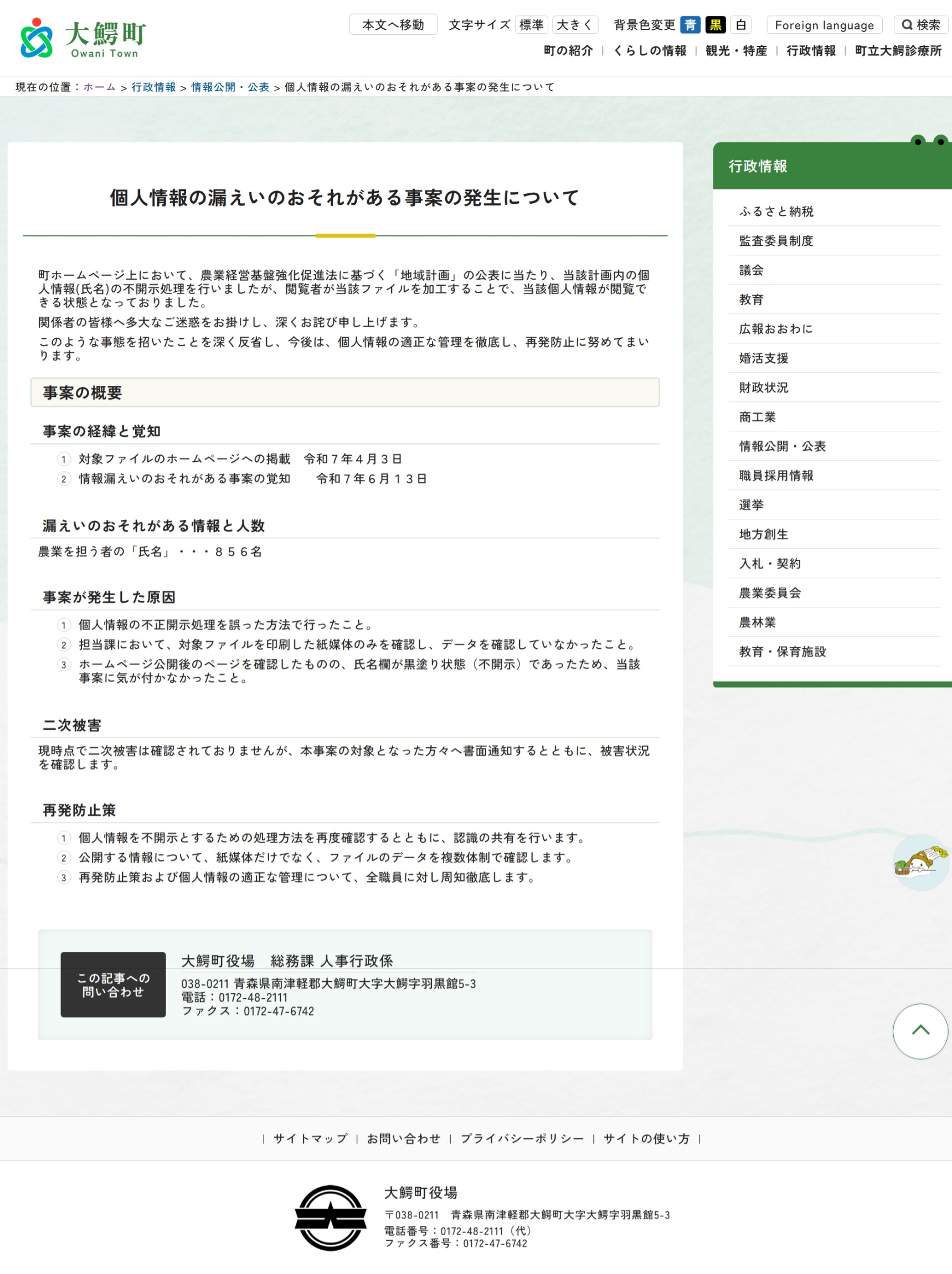The height and width of the screenshot is (1274, 952).
Task: Click the 本文へ移動 skip button
Action: [393, 25]
